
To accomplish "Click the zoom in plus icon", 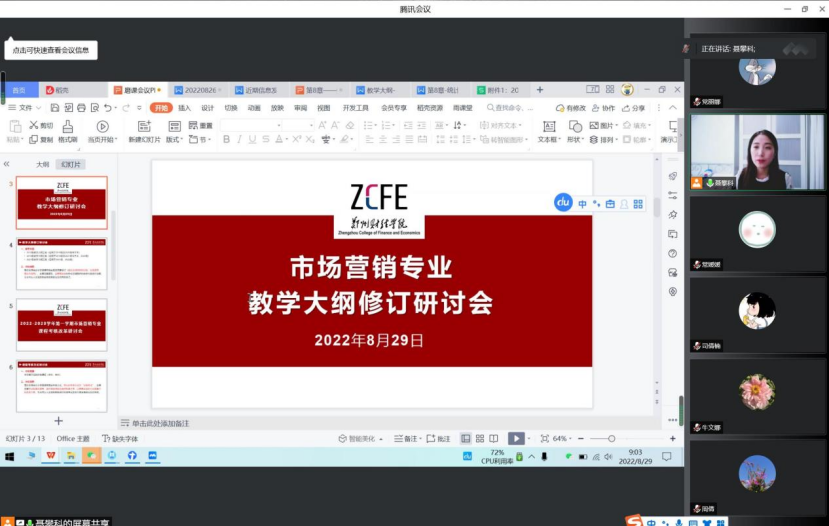I will tap(673, 439).
